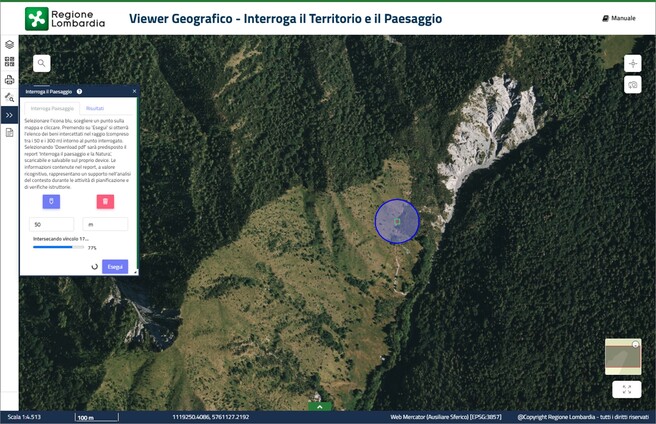Click the 77% progress percentage

tap(92, 248)
